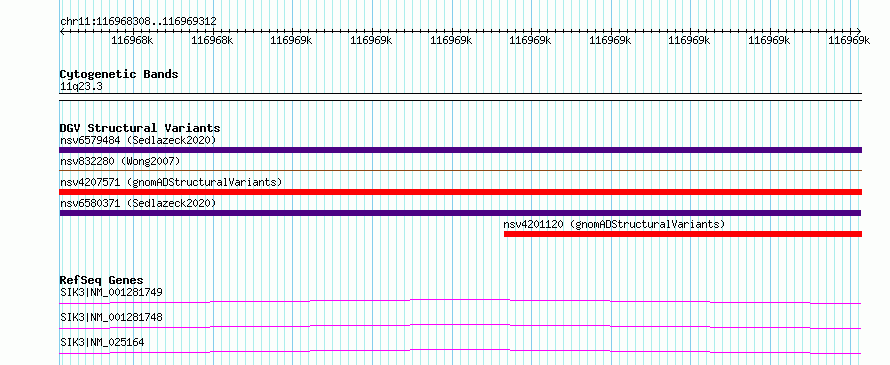Open variant nsv832280 (Wong2007) label
The height and width of the screenshot is (365, 890).
click(120, 161)
